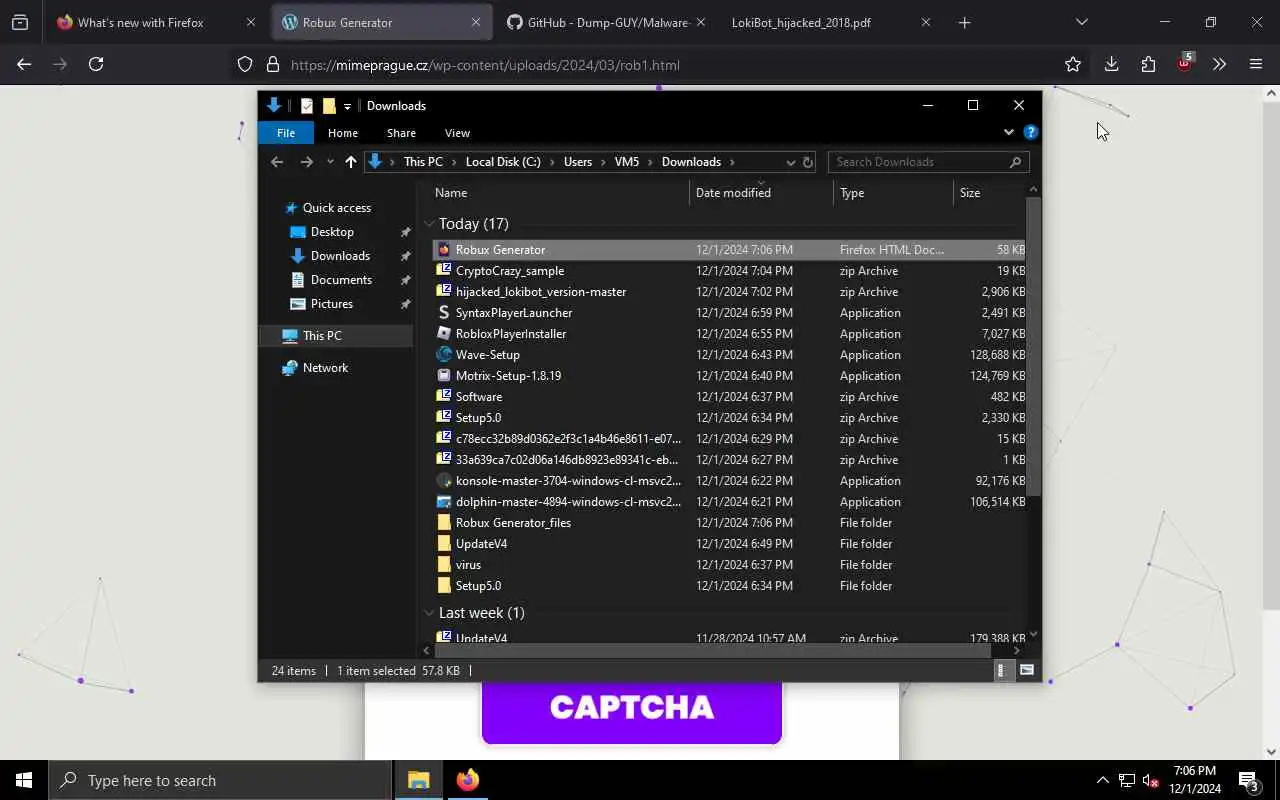Select the virus folder icon
This screenshot has height=800, width=1280.
[445, 565]
